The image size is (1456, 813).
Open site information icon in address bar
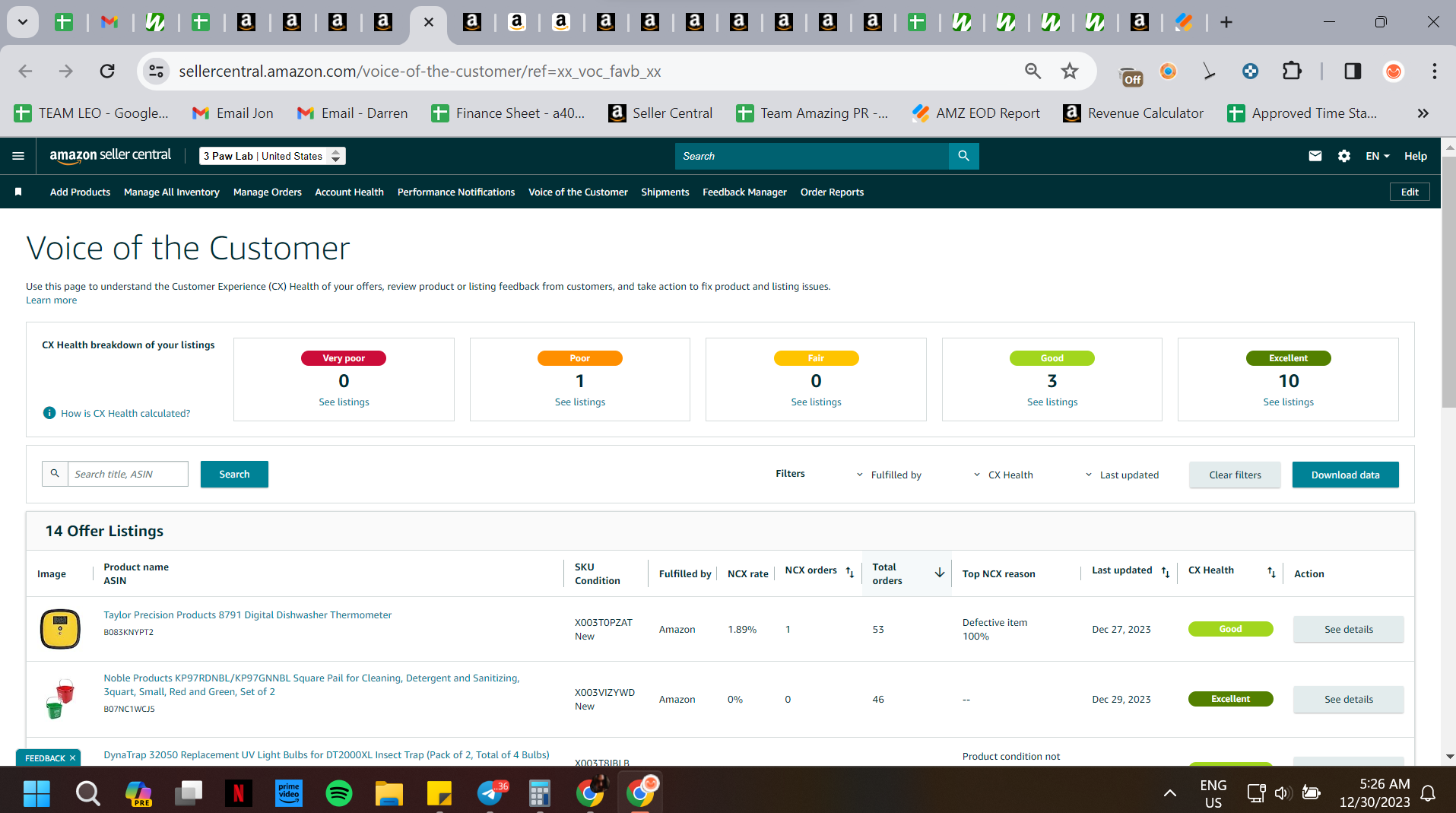click(x=156, y=71)
